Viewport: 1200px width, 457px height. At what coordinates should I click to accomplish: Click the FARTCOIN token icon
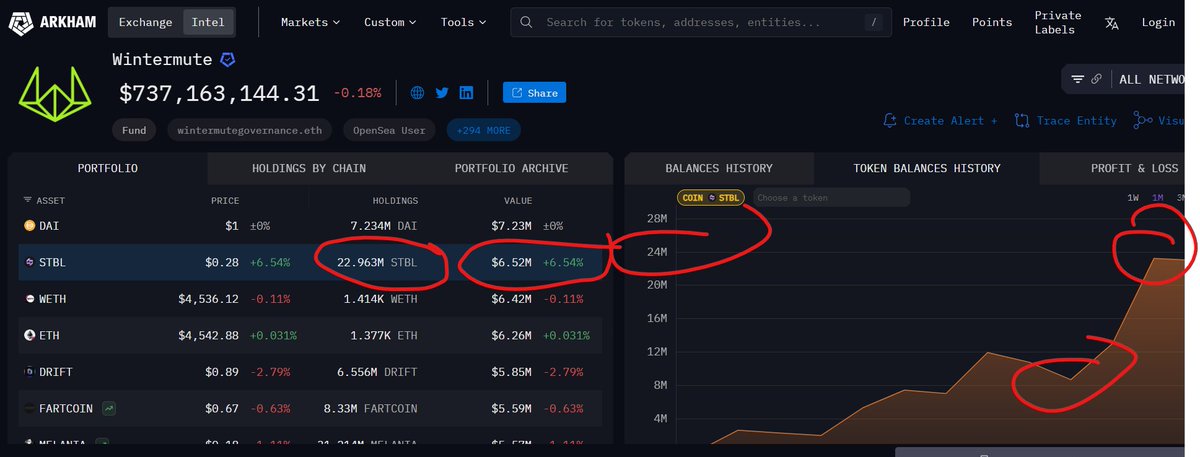pyautogui.click(x=28, y=408)
